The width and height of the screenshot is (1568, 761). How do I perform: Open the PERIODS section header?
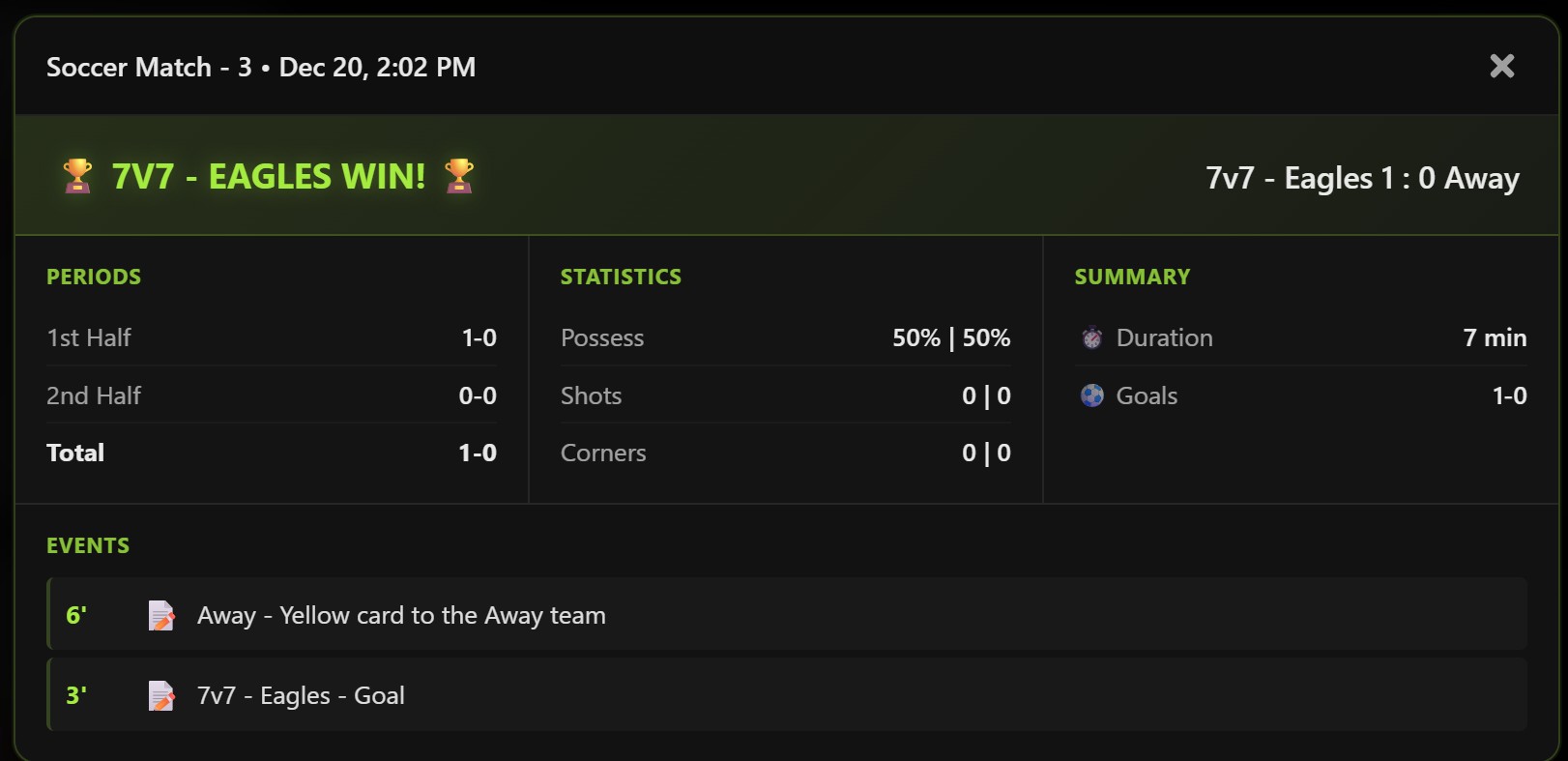(94, 277)
